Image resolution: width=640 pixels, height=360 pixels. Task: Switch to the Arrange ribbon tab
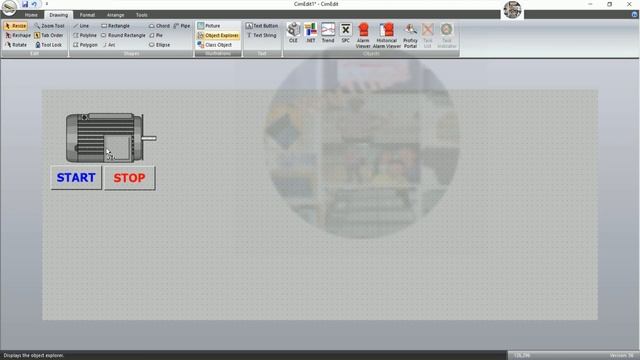(x=116, y=15)
